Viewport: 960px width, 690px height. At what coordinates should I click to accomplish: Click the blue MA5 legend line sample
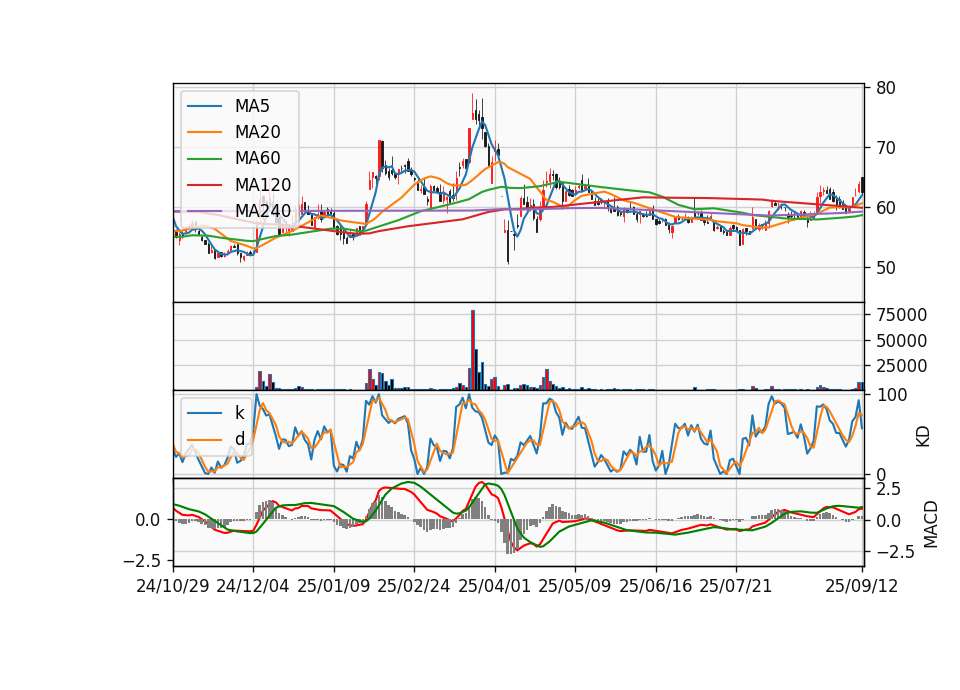[x=204, y=107]
